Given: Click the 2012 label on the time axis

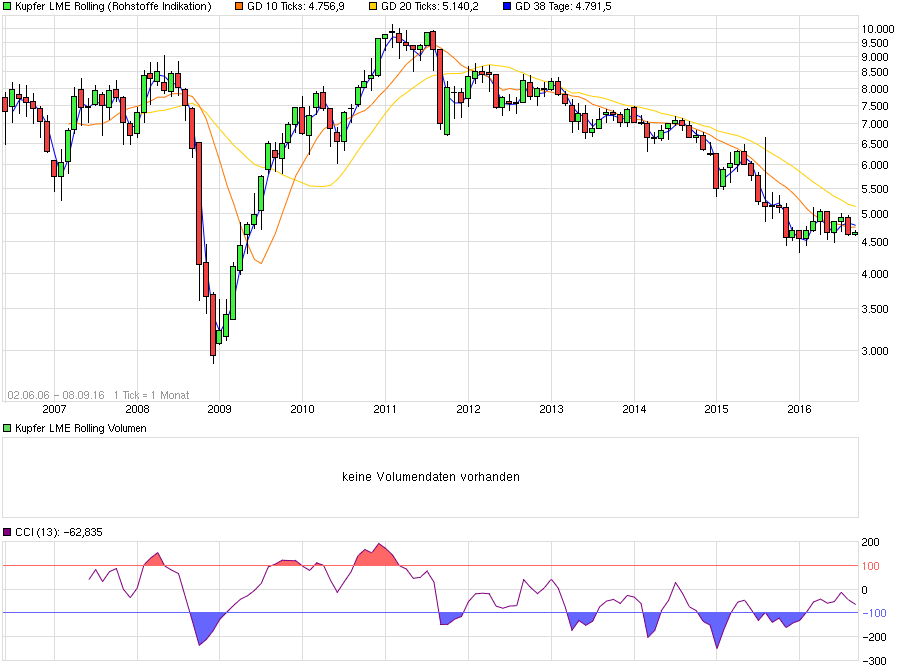Looking at the screenshot, I should click(468, 409).
